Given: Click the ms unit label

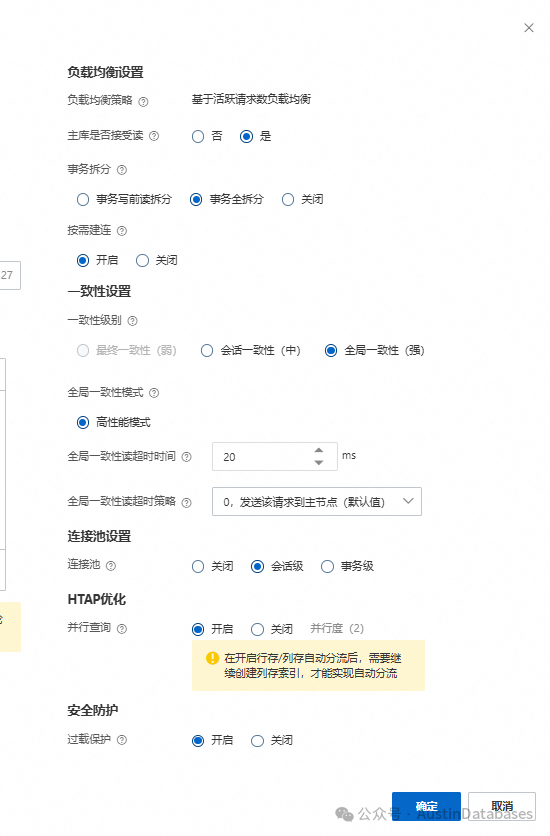Looking at the screenshot, I should [349, 456].
